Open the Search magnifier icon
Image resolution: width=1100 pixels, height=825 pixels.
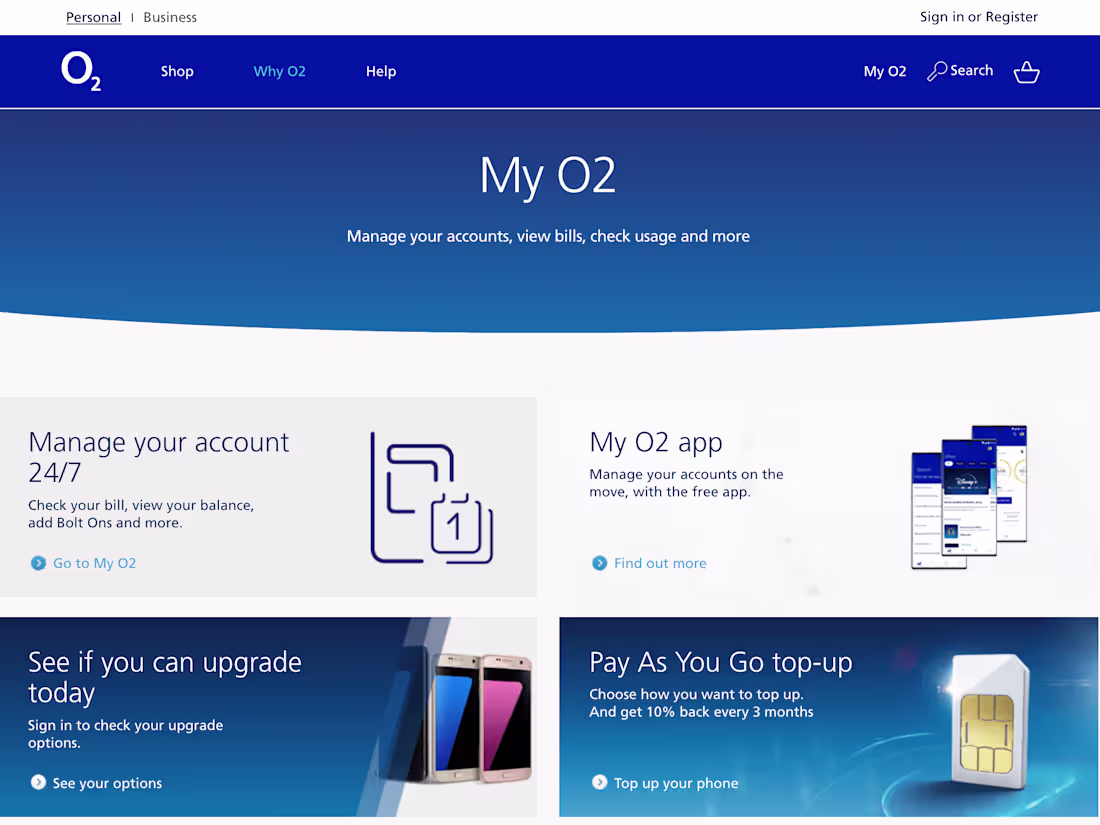point(935,70)
